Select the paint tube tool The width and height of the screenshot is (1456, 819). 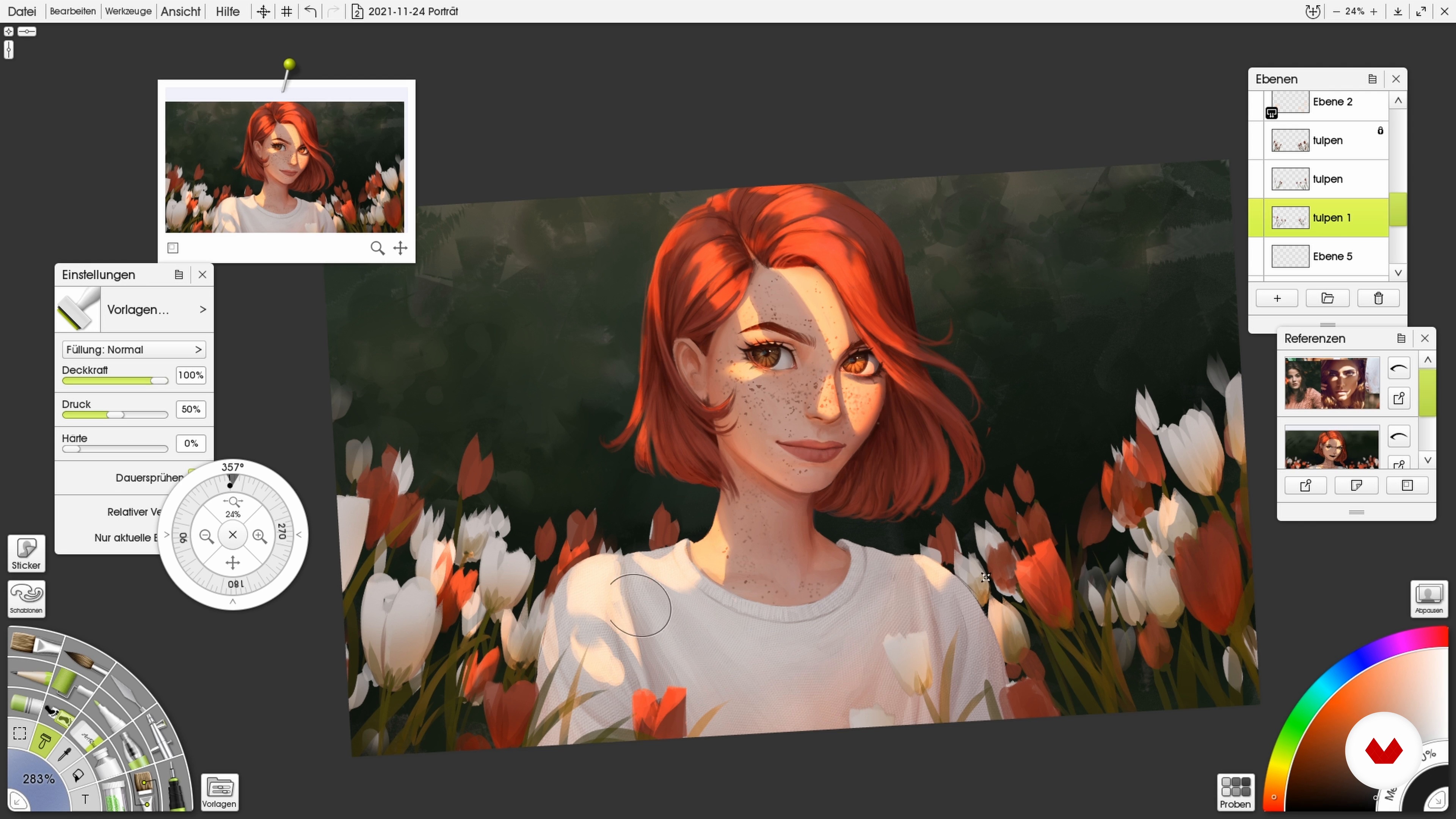pos(108,764)
